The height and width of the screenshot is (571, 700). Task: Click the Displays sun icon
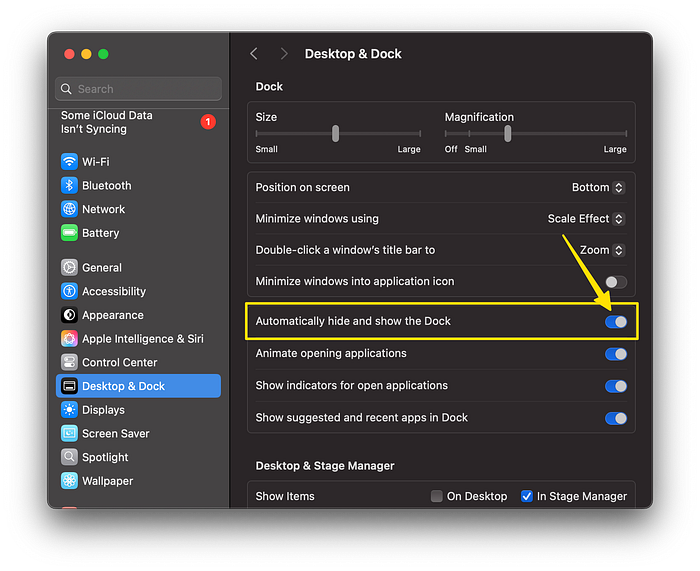[69, 409]
